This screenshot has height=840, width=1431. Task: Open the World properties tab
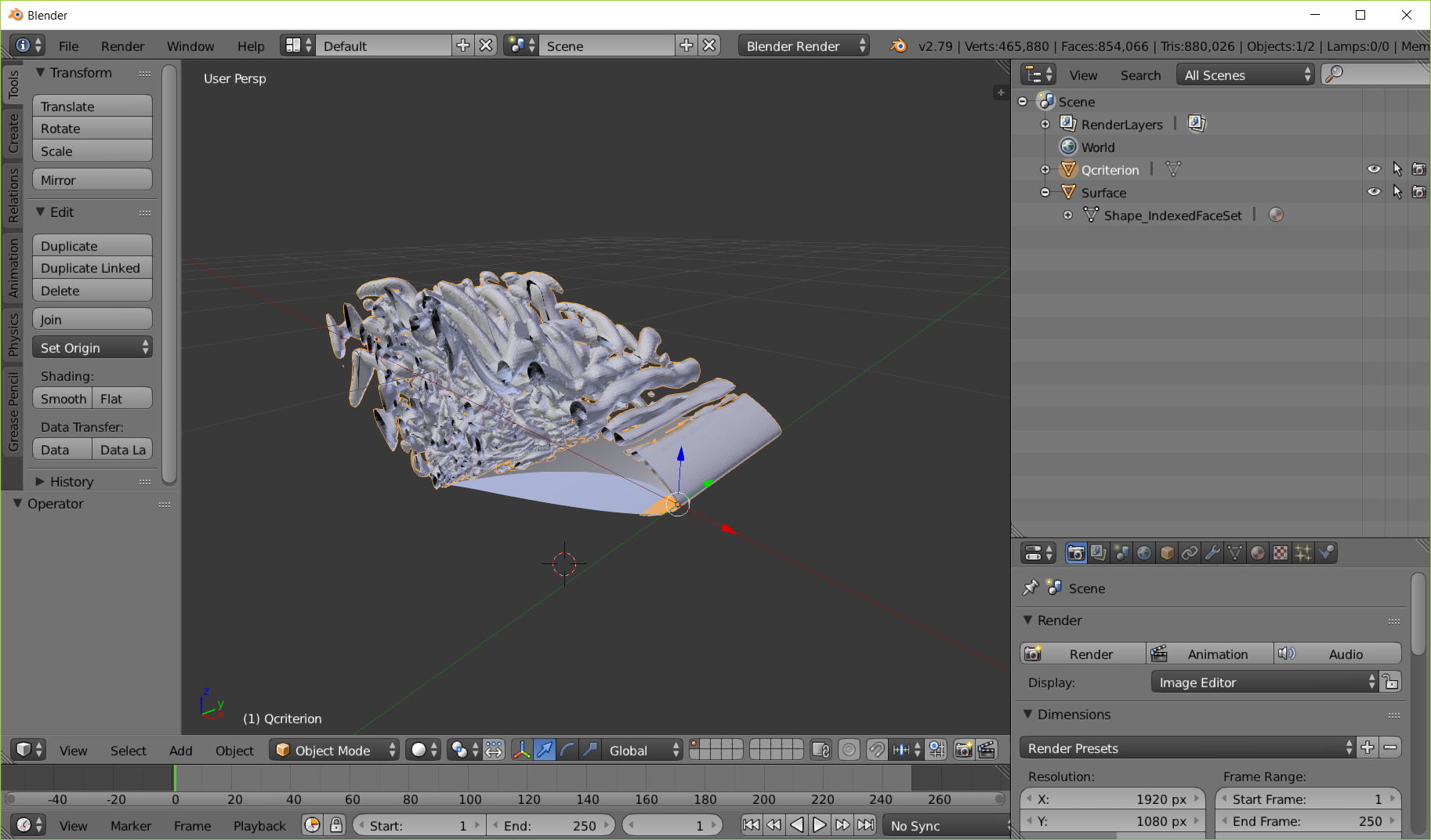1144,552
